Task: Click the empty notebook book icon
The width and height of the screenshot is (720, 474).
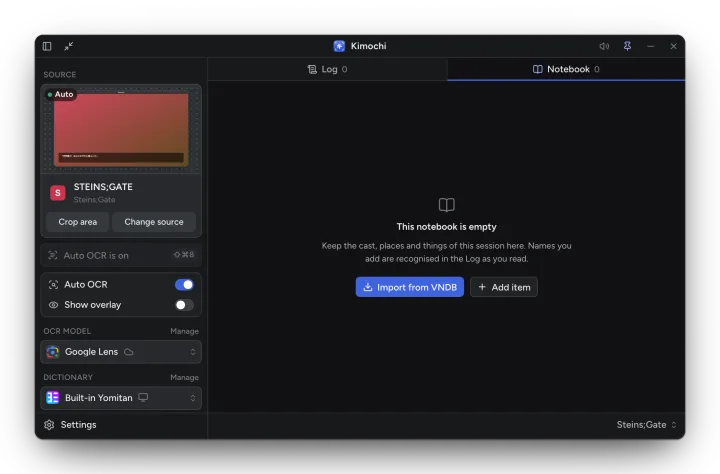Action: pos(446,205)
